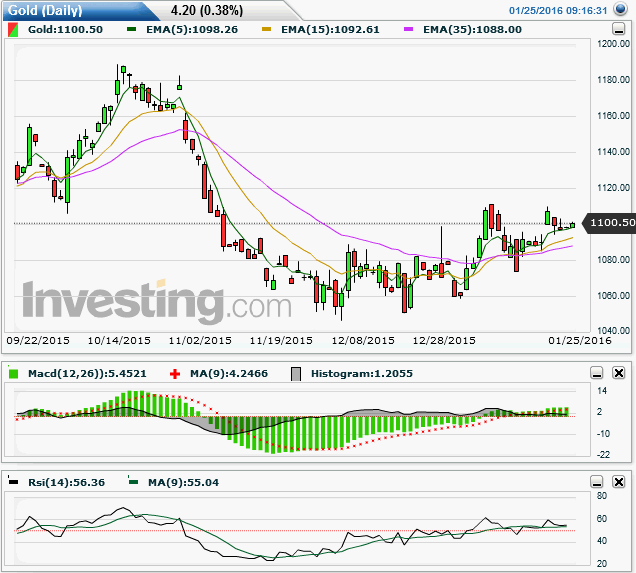Viewport: 636px width, 573px height.
Task: Click the 80 RSI axis label
Action: pos(602,496)
